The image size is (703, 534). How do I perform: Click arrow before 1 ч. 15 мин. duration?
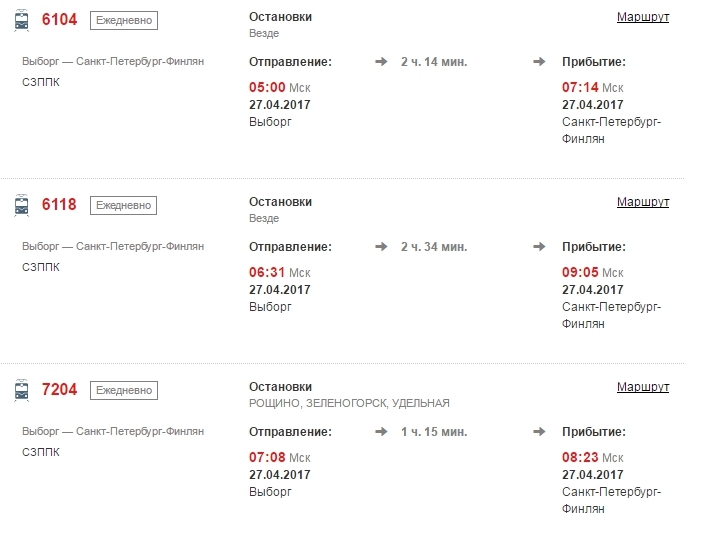(x=381, y=432)
